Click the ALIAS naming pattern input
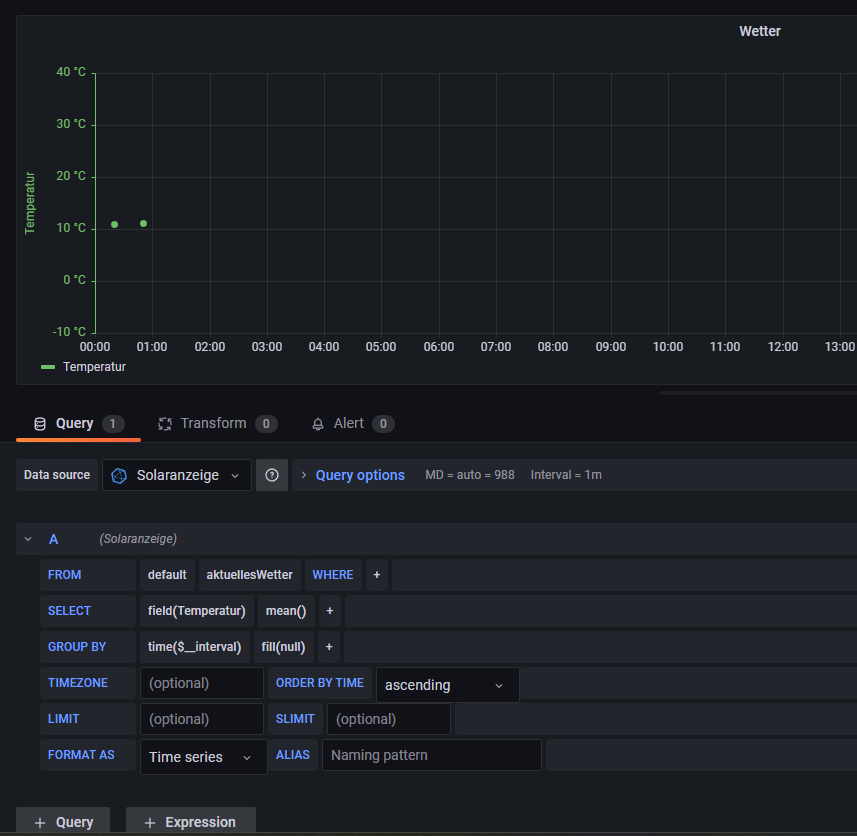The height and width of the screenshot is (836, 857). (x=431, y=755)
